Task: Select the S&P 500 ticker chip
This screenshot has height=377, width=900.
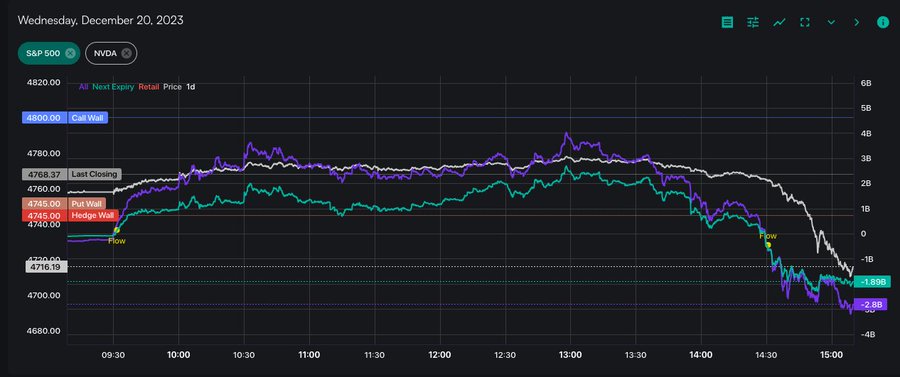Action: click(x=49, y=53)
